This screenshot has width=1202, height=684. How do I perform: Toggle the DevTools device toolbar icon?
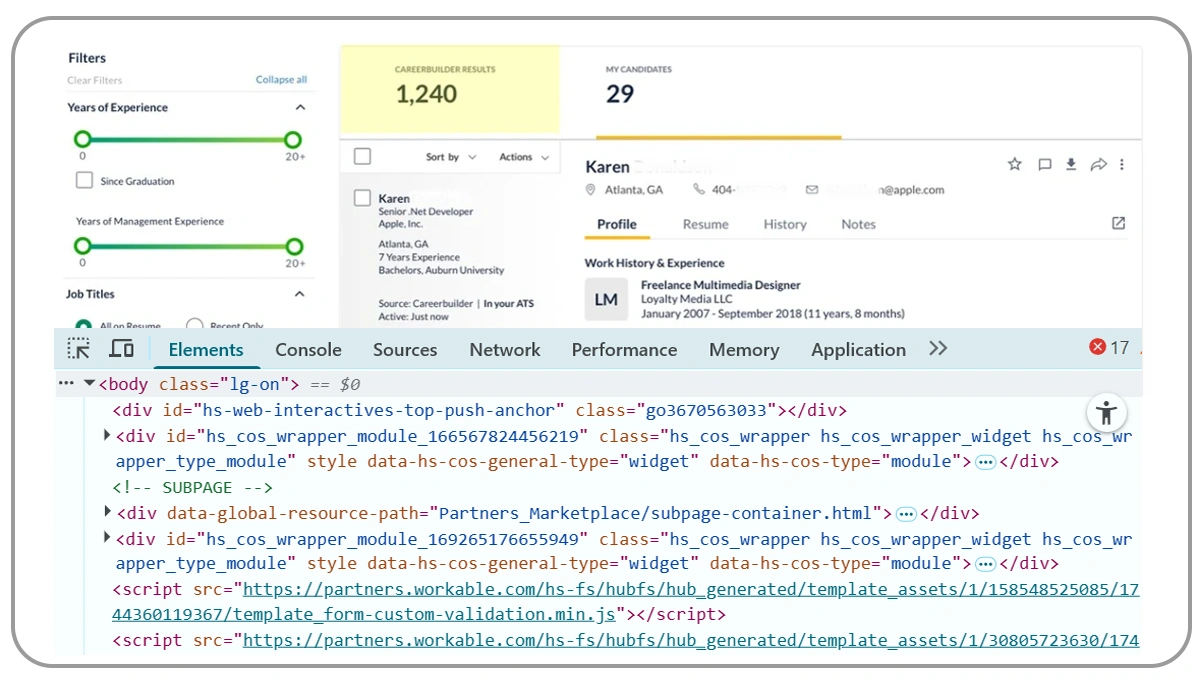(x=122, y=349)
